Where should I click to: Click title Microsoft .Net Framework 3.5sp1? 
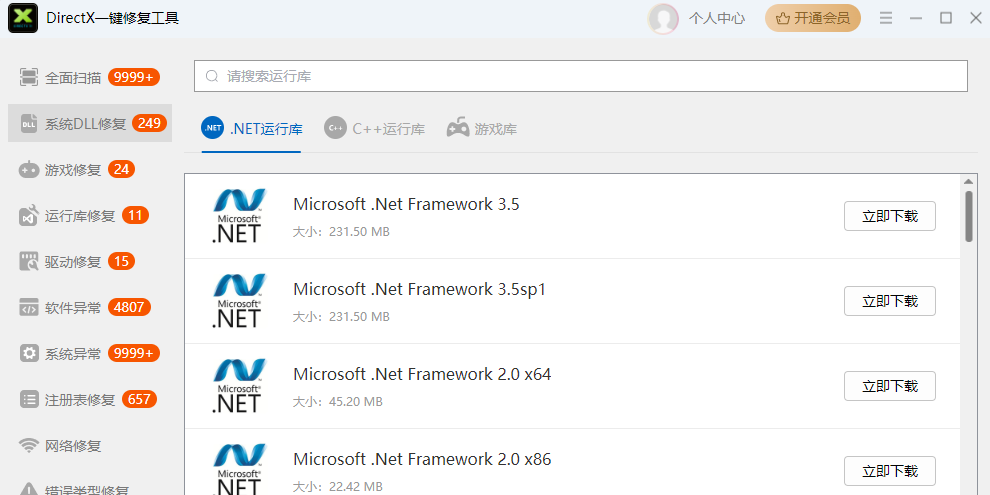click(419, 289)
